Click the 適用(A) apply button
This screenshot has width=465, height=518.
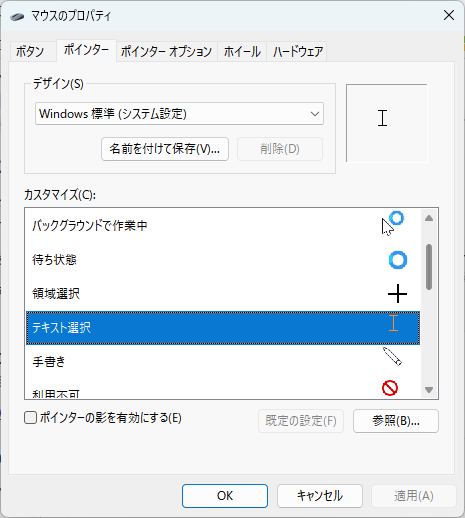[414, 496]
